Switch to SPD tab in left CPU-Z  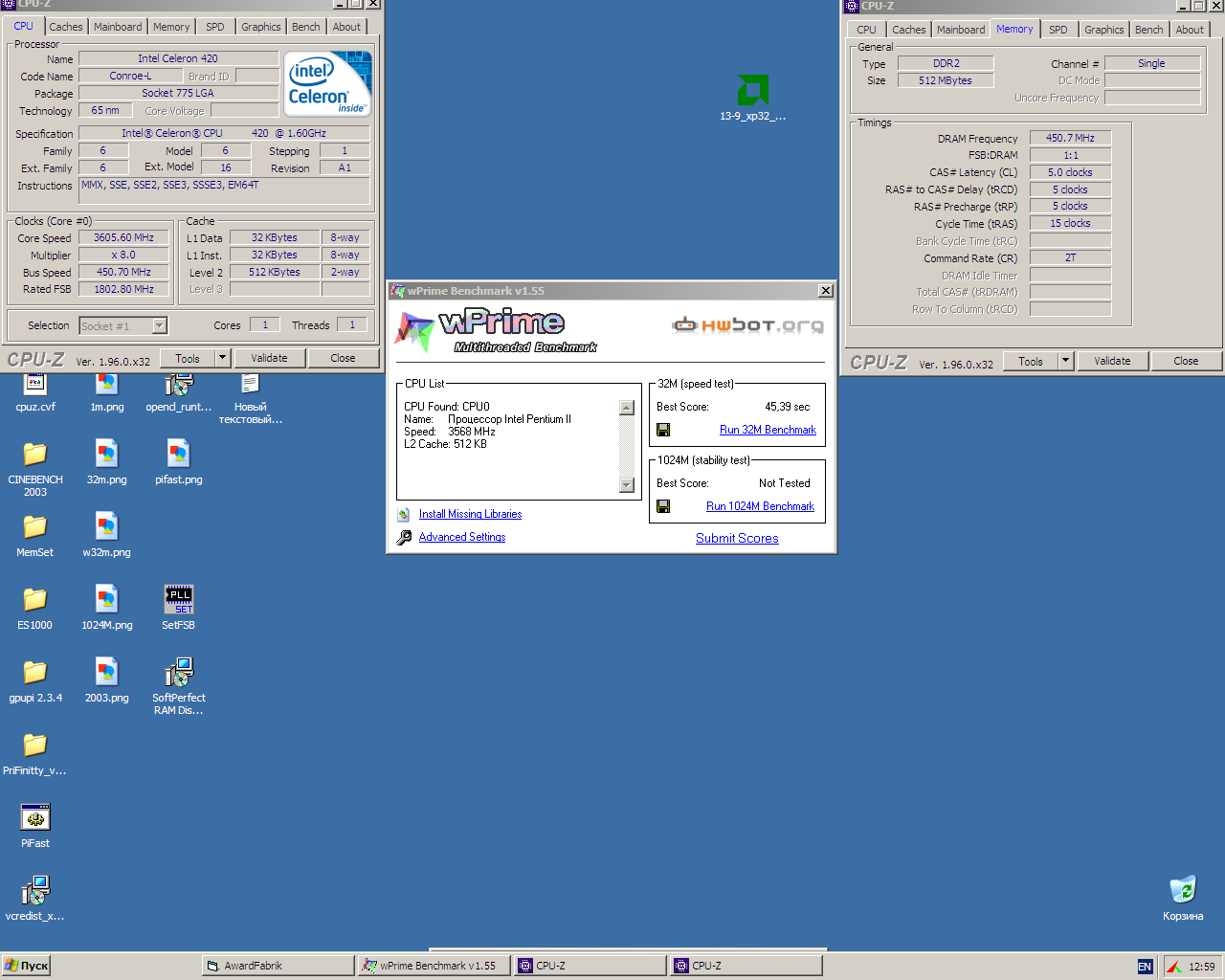(215, 27)
